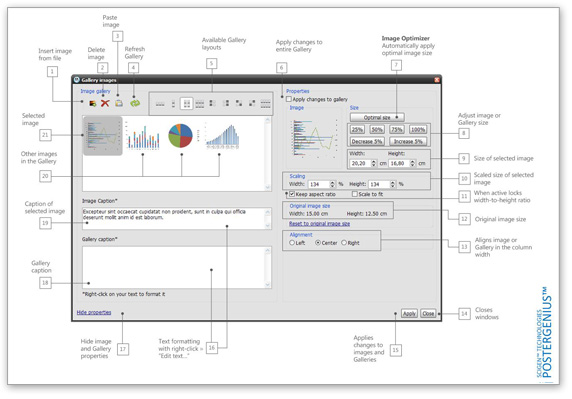Increase the image Width value with the stepper
572x399 pixels.
coord(374,162)
